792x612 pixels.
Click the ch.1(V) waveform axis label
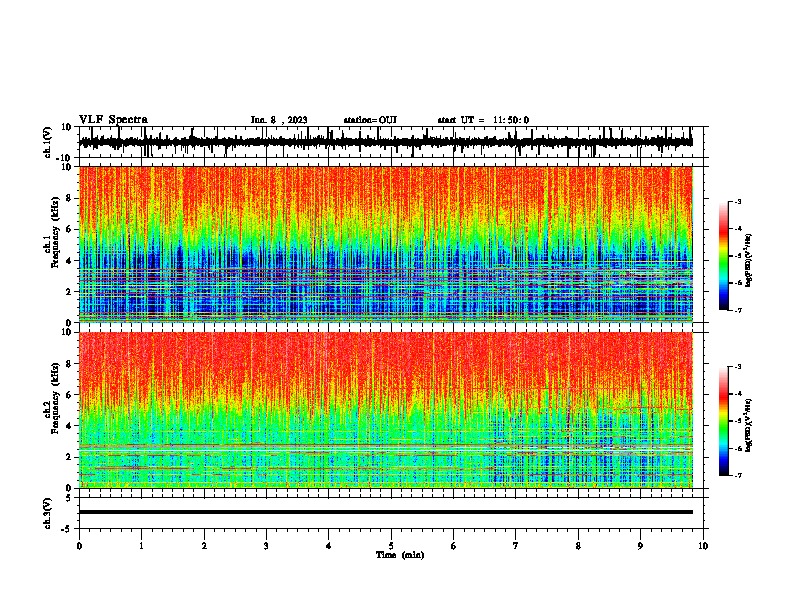[48, 142]
